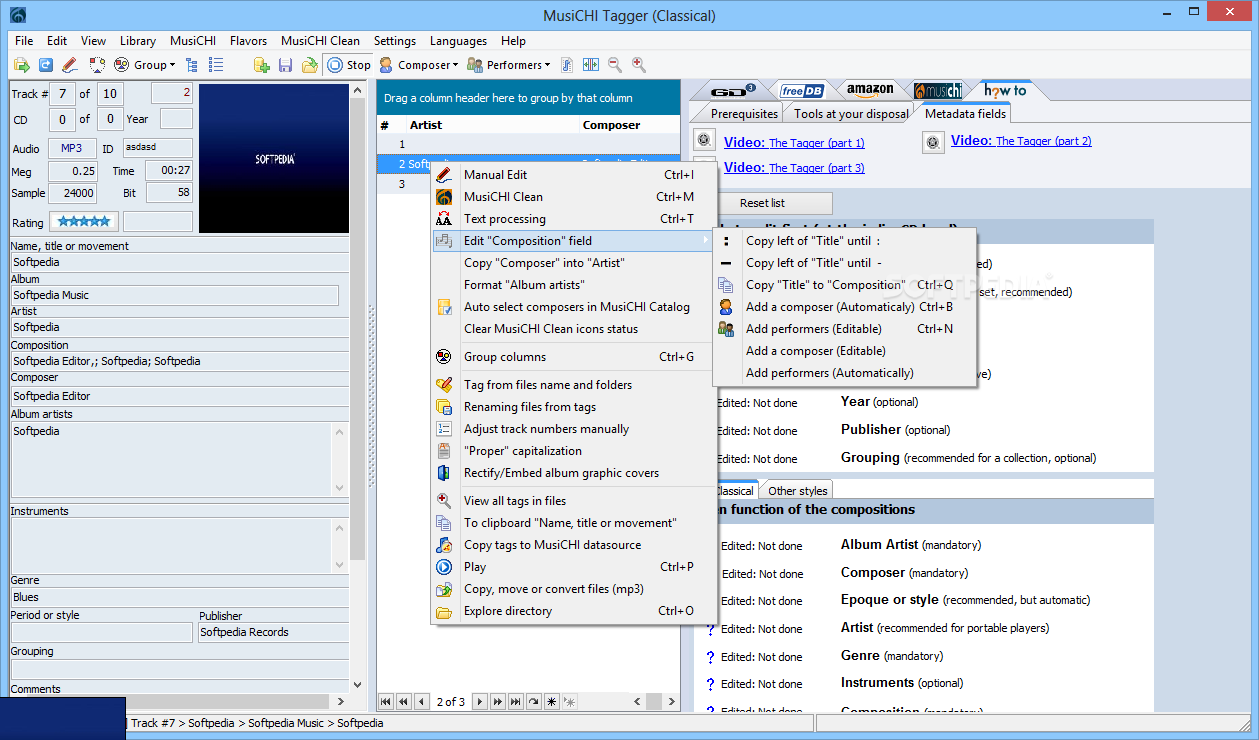Switch to the Other styles tab
This screenshot has height=740, width=1259.
(x=797, y=491)
